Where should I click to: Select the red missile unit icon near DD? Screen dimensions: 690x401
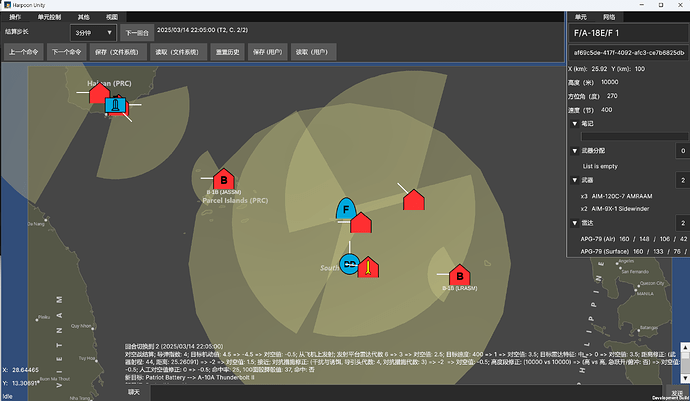[x=368, y=267]
